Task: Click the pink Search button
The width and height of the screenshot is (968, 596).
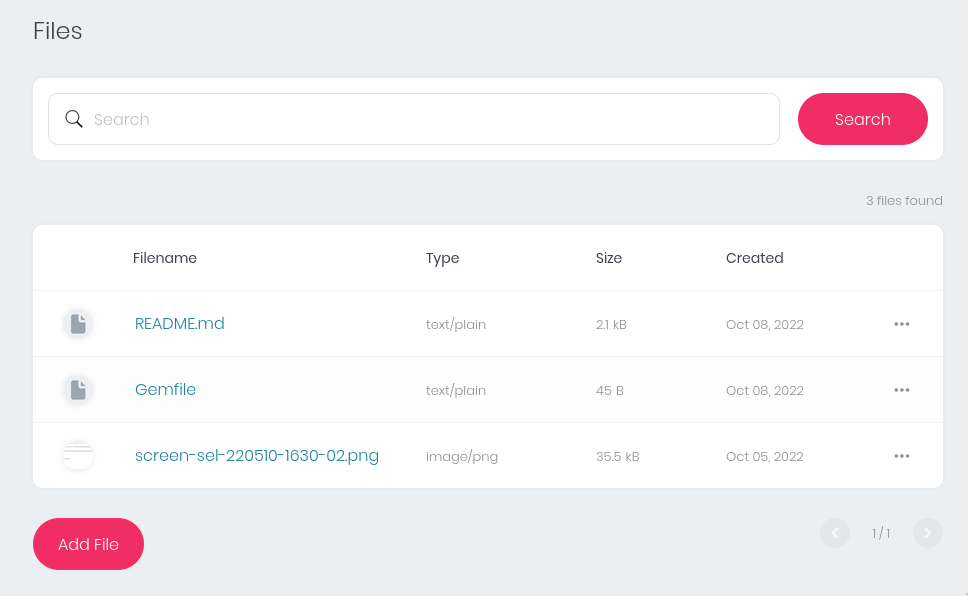Action: tap(862, 119)
